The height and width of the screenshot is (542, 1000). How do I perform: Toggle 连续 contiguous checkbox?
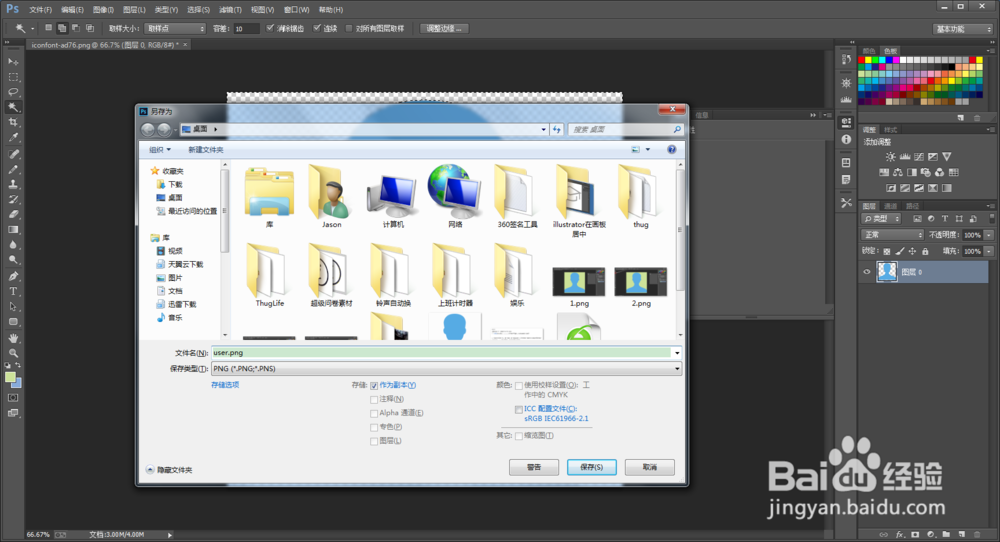316,28
